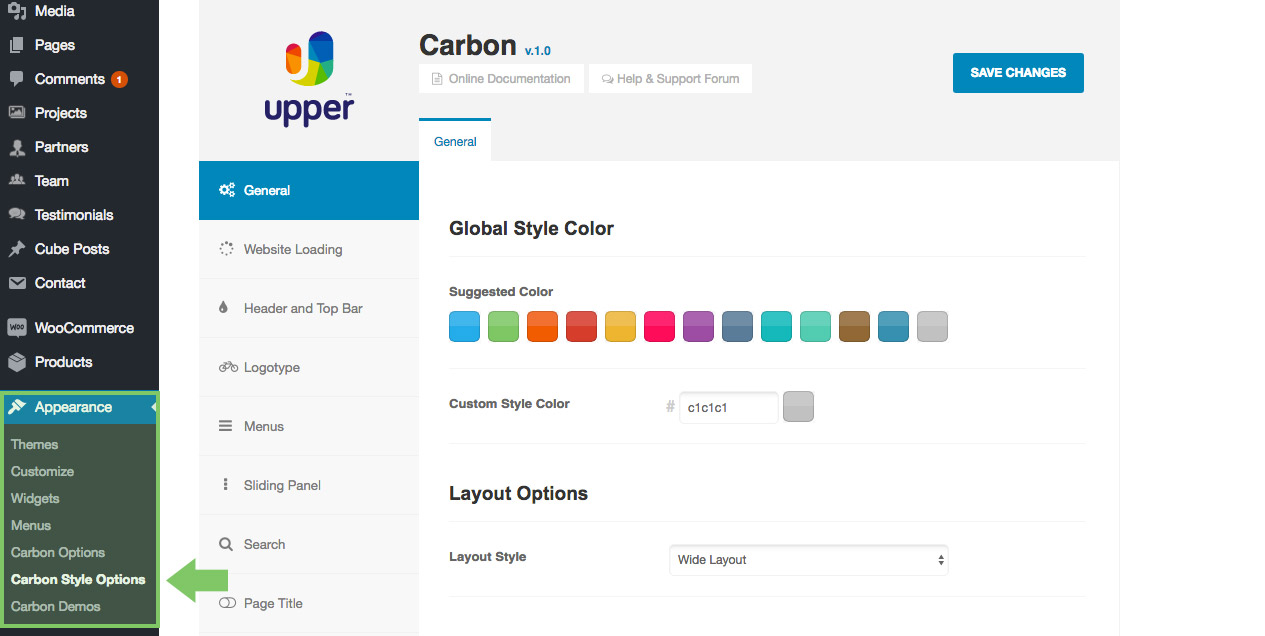Click the Cube Posts pin icon
This screenshot has width=1265, height=636.
(x=17, y=249)
